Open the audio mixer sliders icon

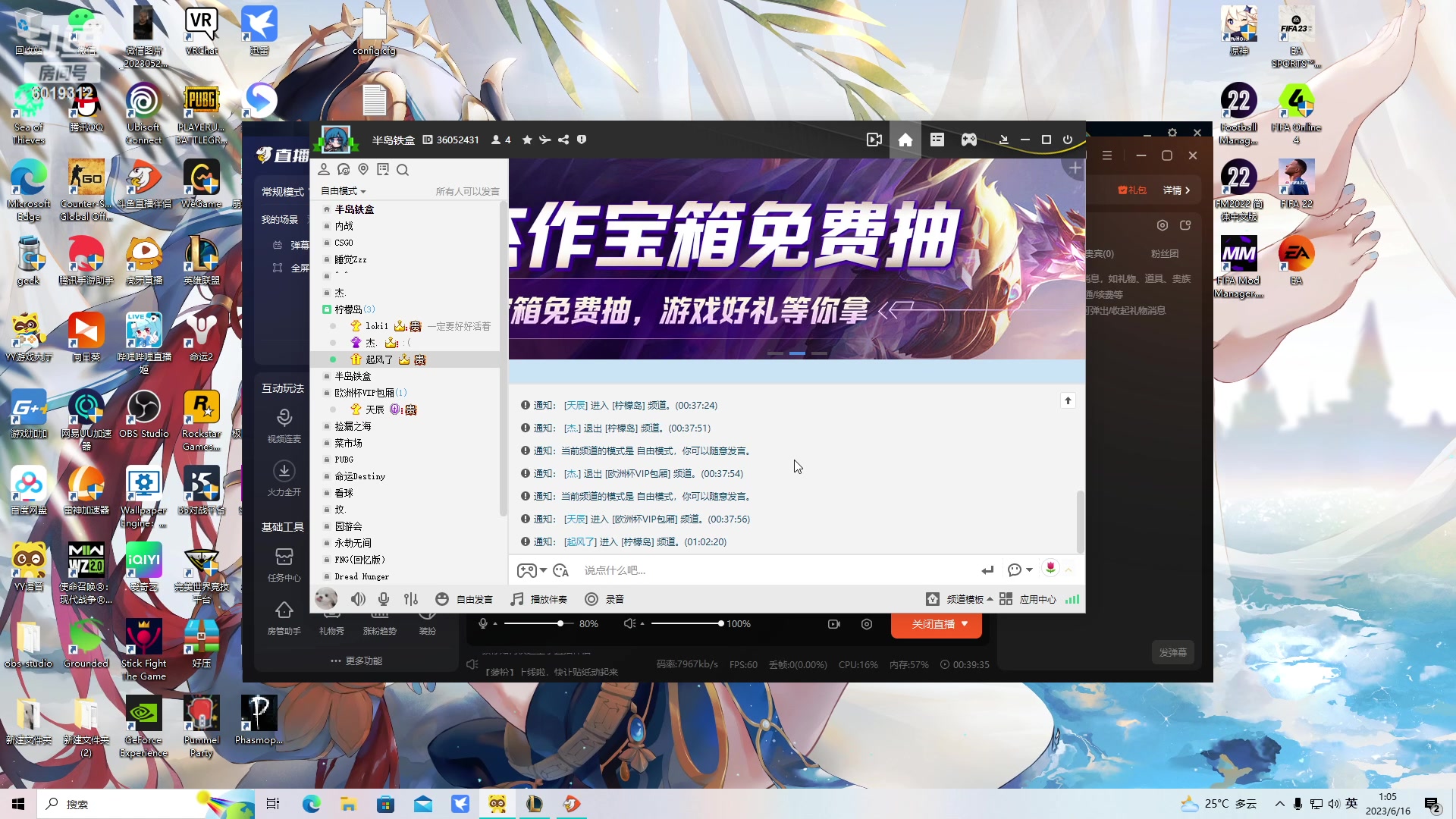411,599
